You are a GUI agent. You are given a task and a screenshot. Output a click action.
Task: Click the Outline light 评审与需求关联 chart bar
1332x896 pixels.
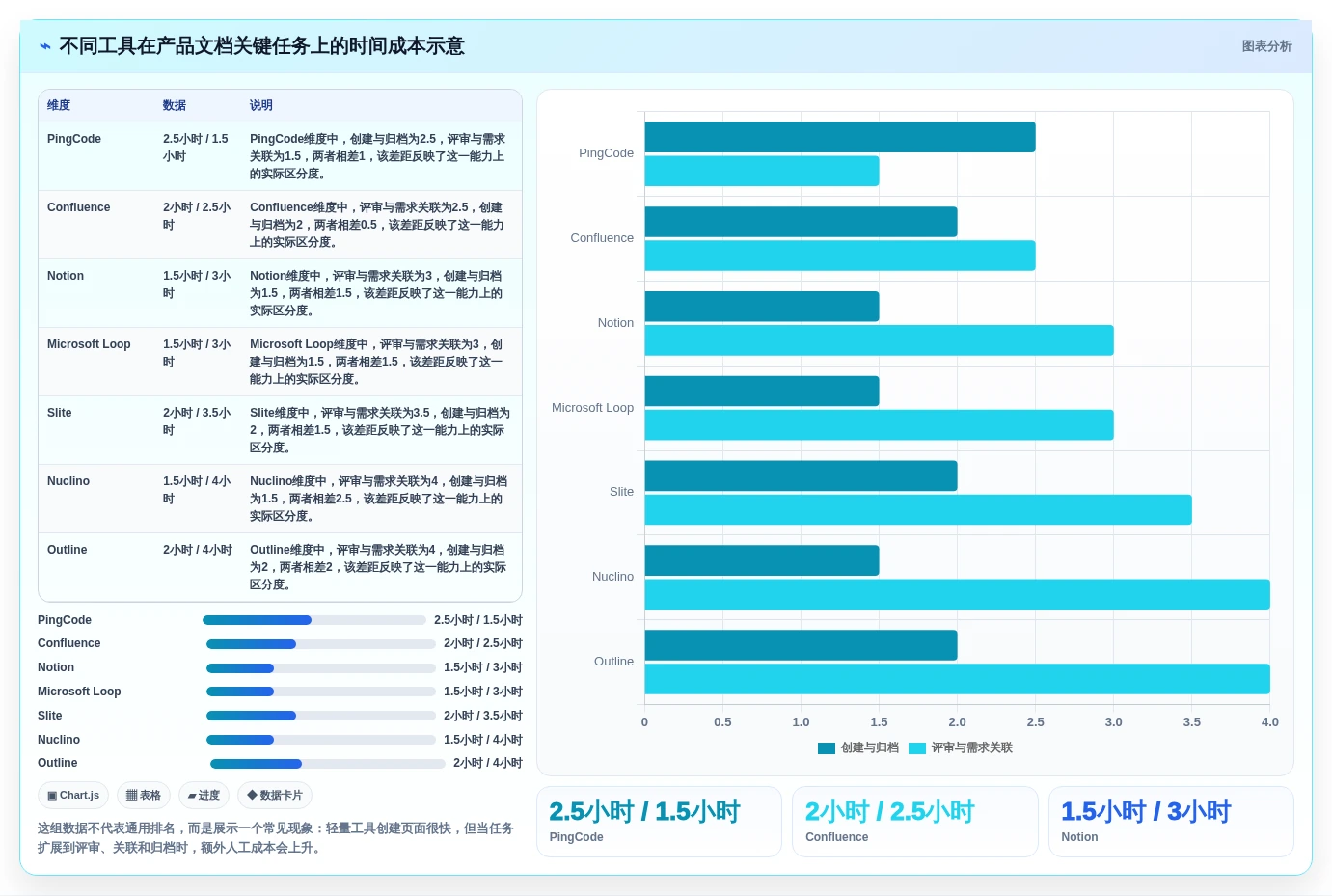[x=957, y=679]
